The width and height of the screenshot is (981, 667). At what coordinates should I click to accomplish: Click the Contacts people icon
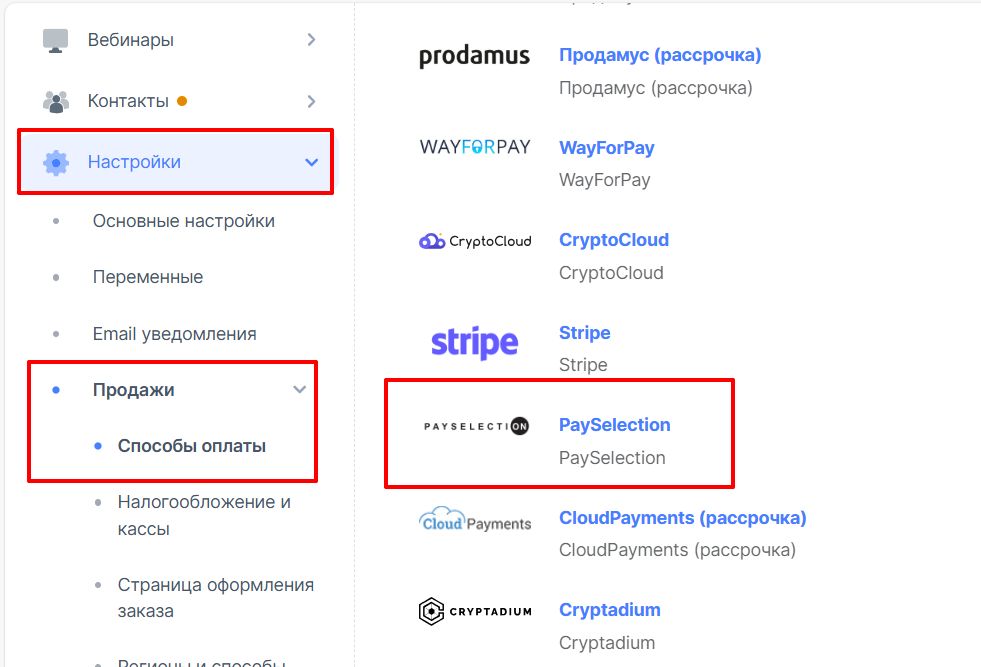pos(56,101)
